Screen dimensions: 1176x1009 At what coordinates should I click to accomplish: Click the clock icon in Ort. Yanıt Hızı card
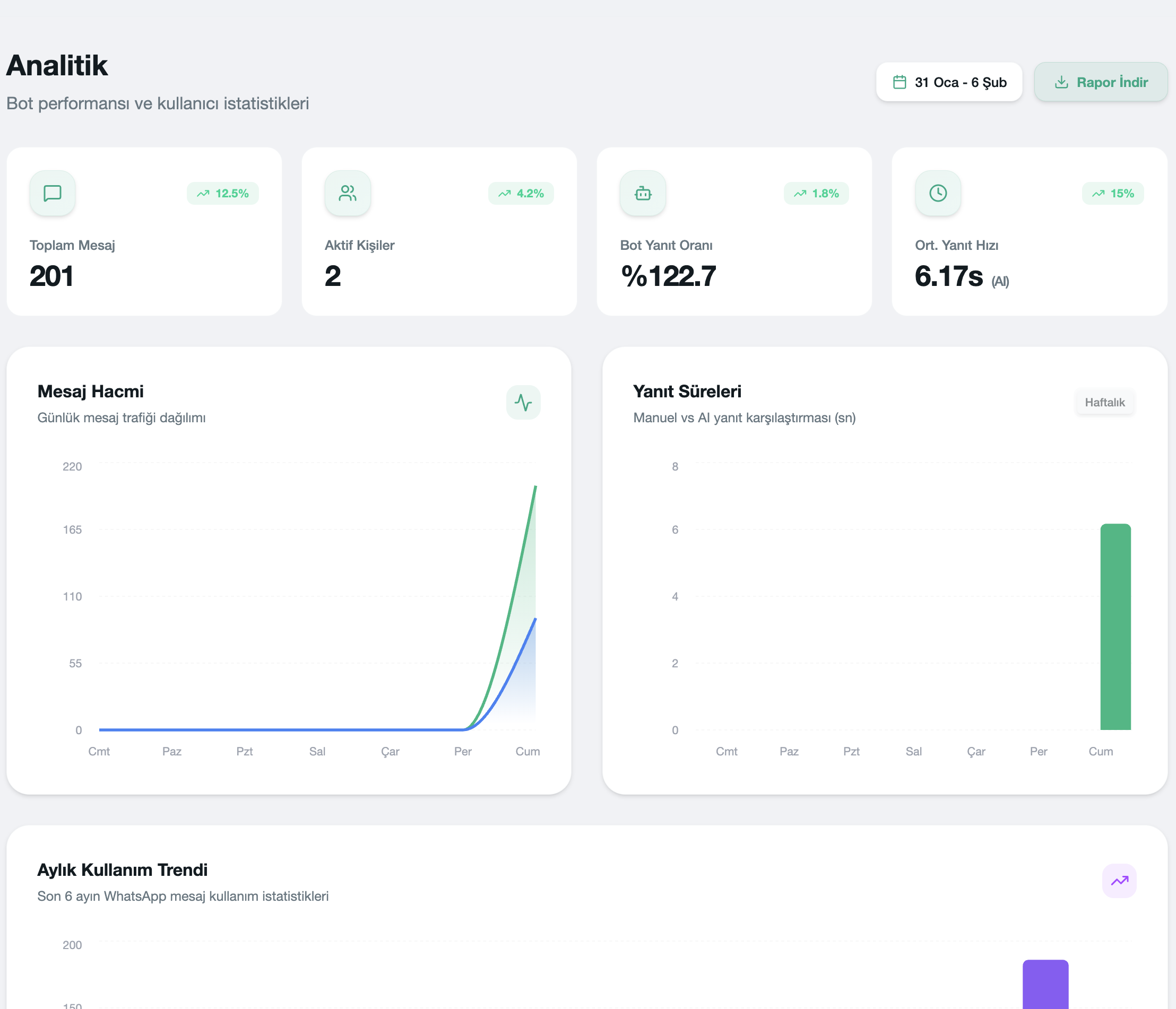[938, 193]
